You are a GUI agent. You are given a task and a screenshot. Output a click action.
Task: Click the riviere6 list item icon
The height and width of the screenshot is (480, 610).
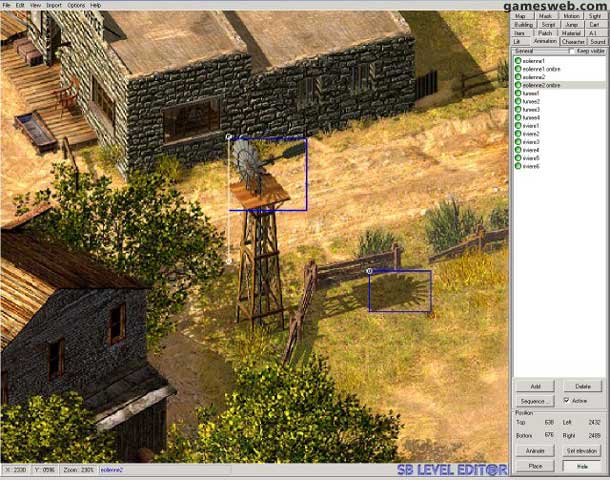518,166
